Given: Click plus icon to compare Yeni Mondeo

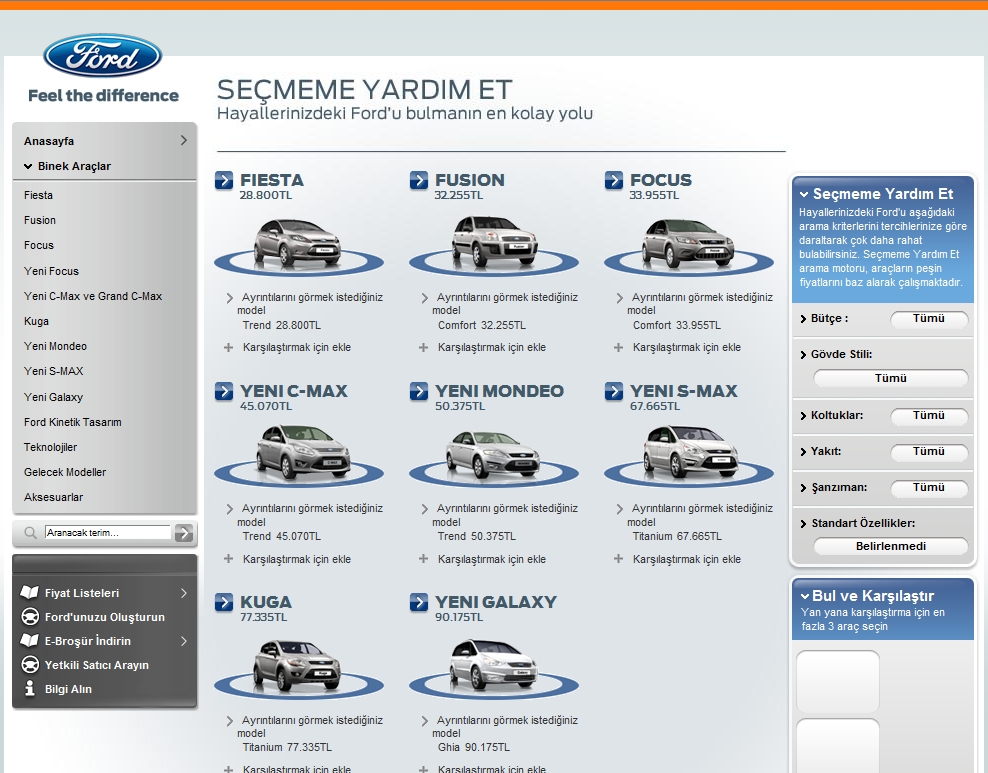Looking at the screenshot, I should (423, 559).
